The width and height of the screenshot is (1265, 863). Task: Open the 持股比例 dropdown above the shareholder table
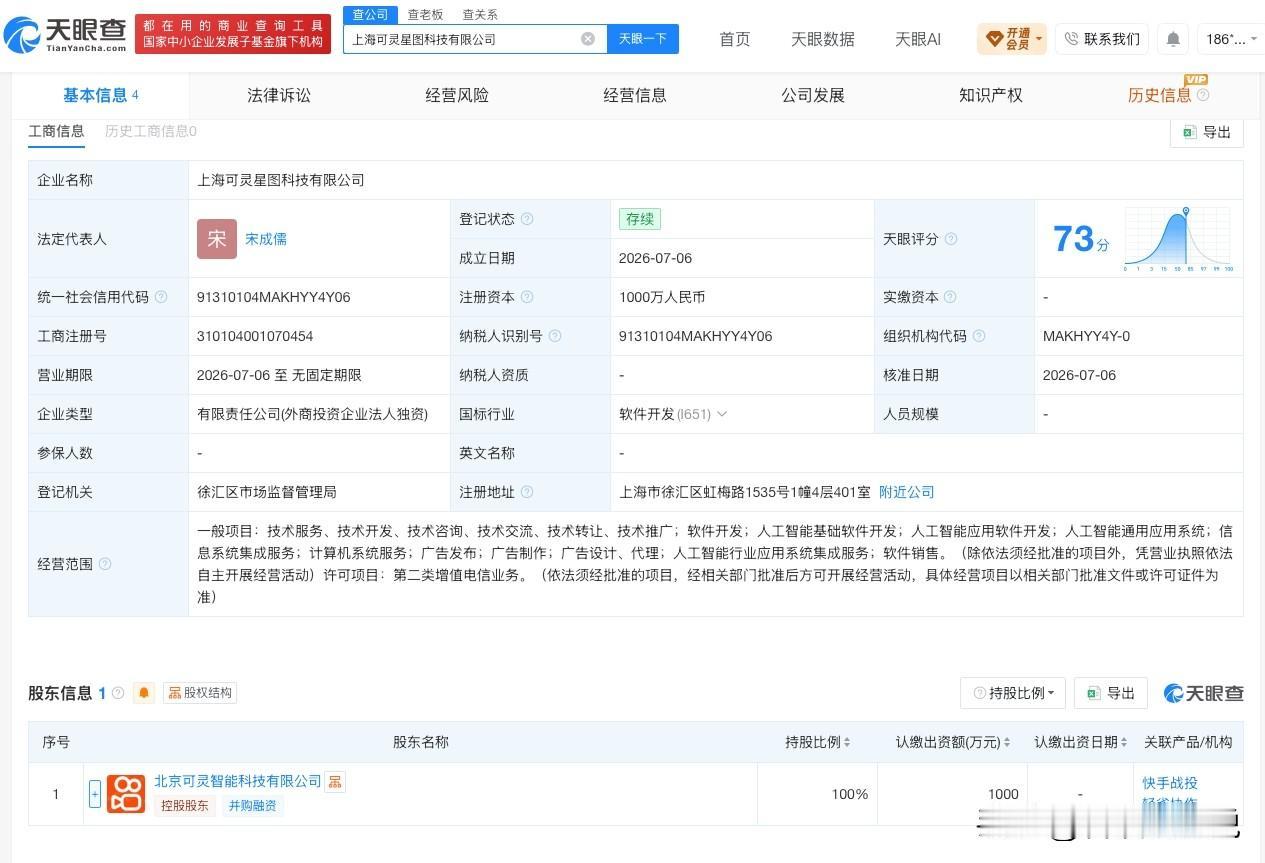coord(1013,693)
